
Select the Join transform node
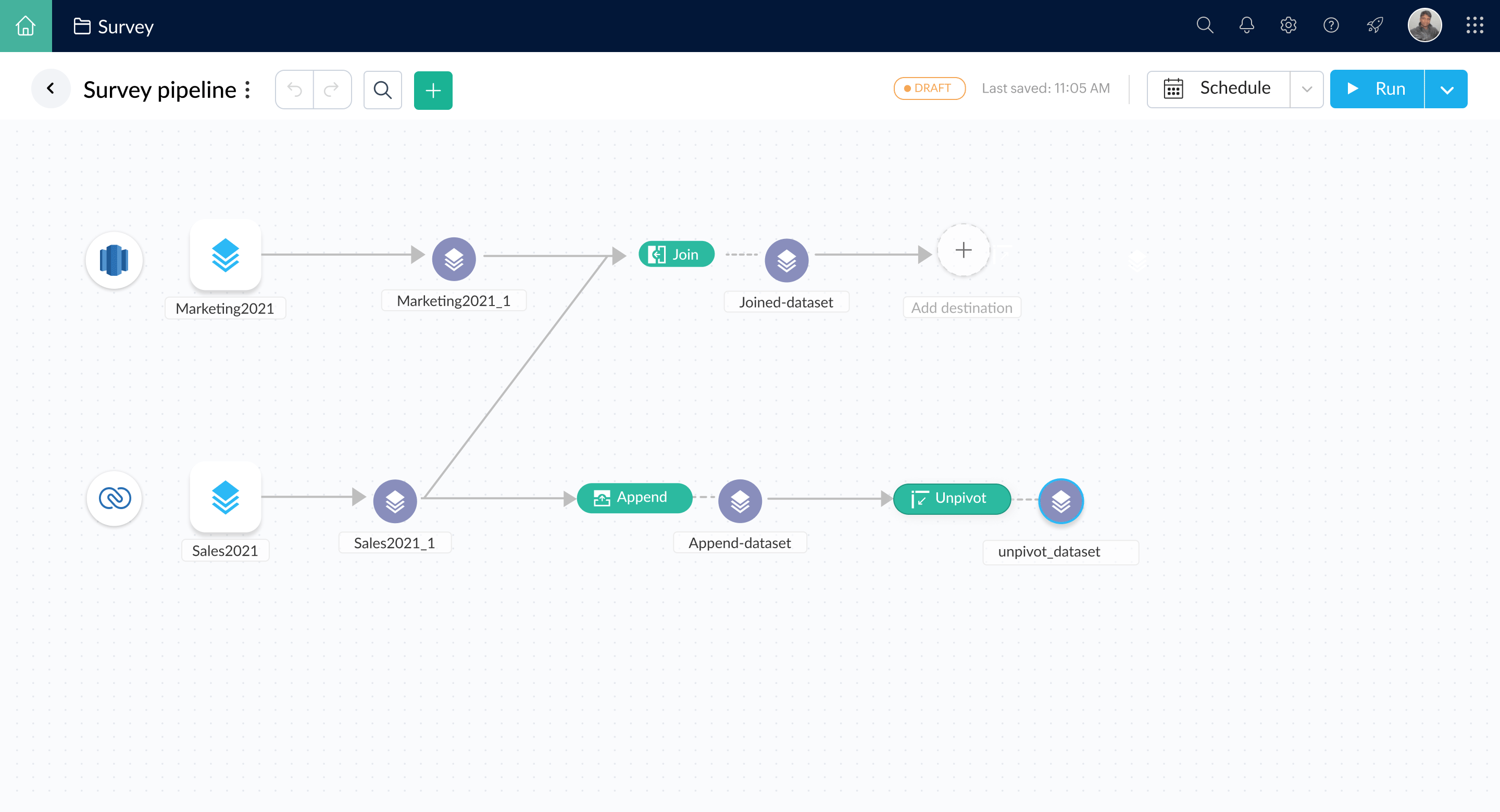click(676, 254)
